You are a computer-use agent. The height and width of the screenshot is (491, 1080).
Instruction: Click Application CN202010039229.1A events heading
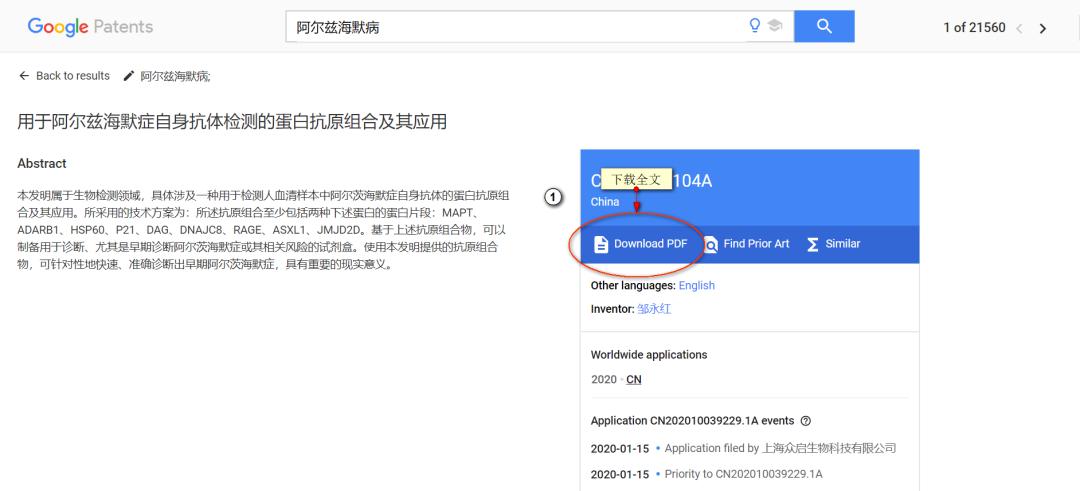692,421
